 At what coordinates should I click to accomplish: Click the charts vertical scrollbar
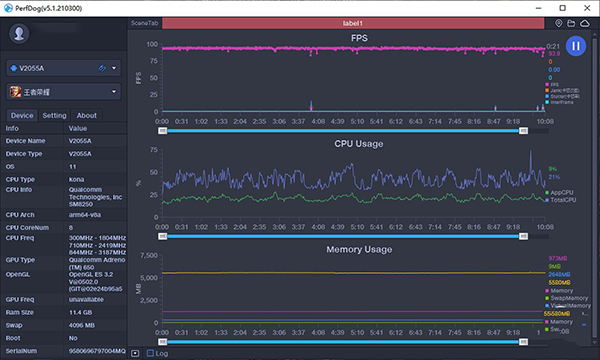click(x=595, y=187)
